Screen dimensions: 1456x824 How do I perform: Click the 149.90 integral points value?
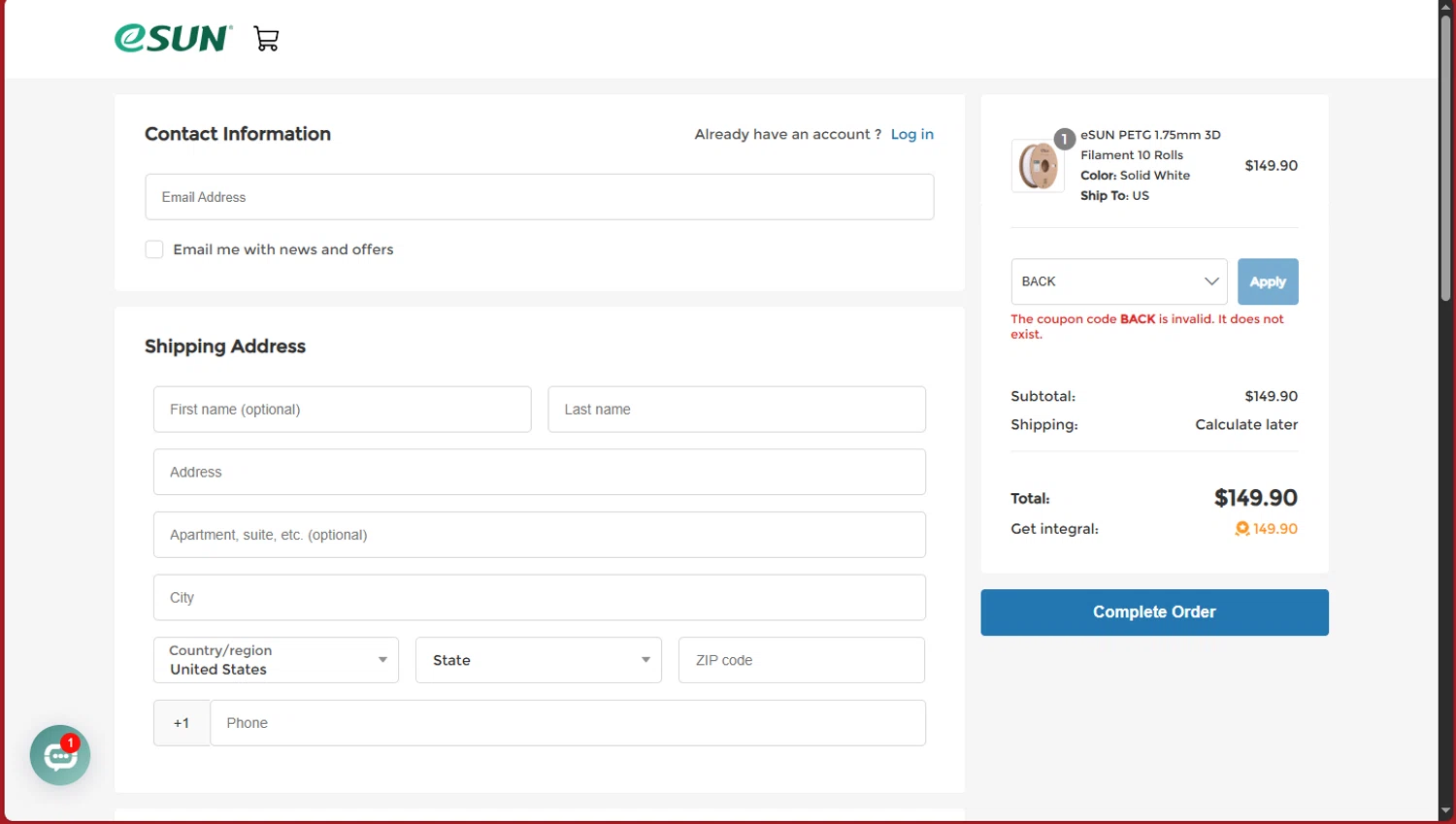pos(1275,529)
